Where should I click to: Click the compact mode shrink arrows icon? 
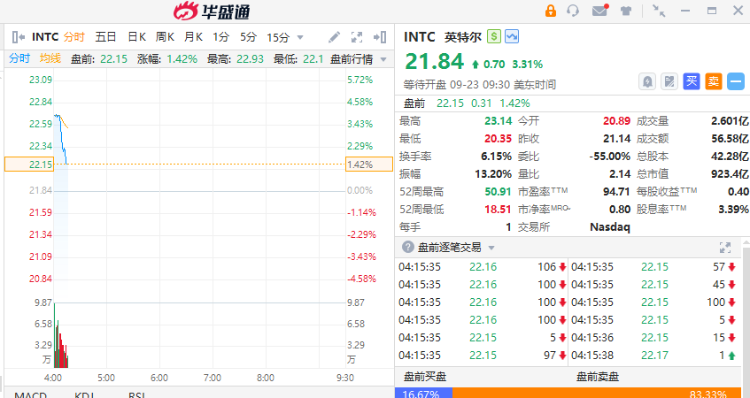tap(659, 11)
